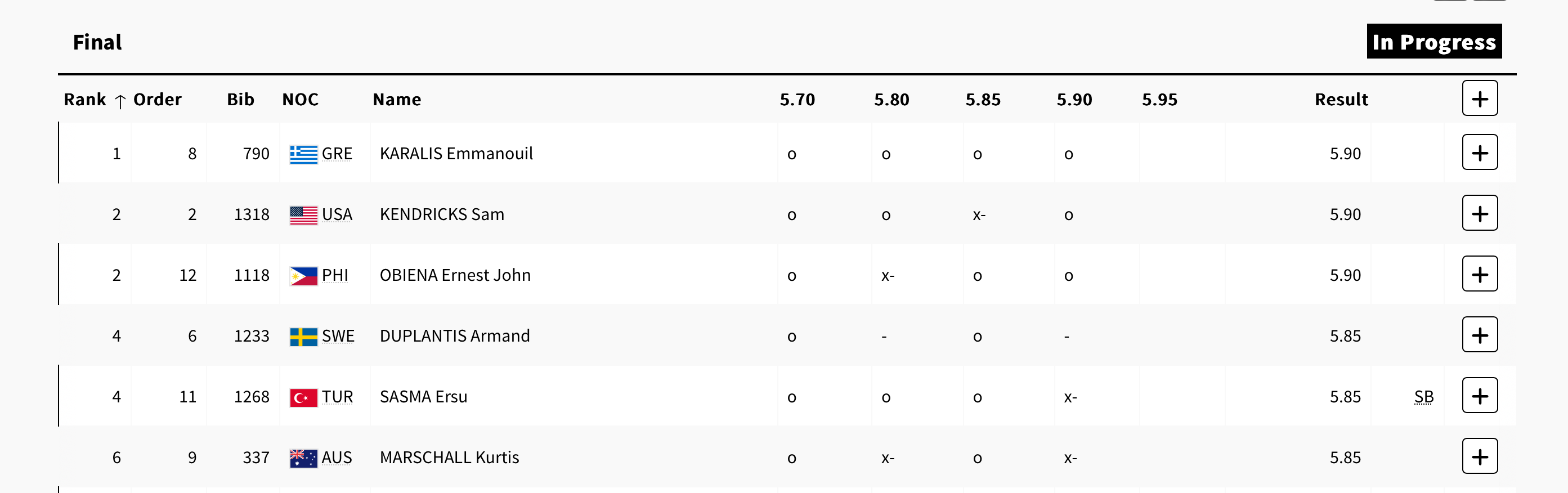Viewport: 1568px width, 493px height.
Task: Click the In Progress status badge
Action: [1434, 42]
